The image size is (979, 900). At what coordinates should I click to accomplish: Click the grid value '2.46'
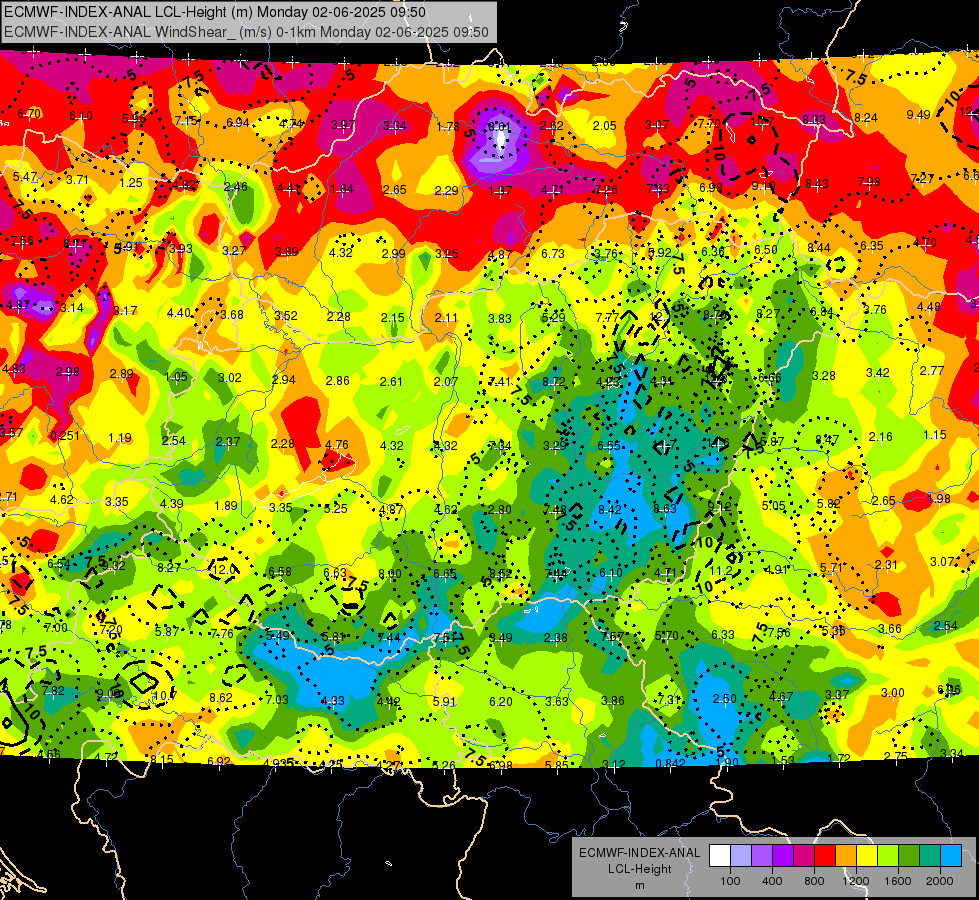click(236, 186)
